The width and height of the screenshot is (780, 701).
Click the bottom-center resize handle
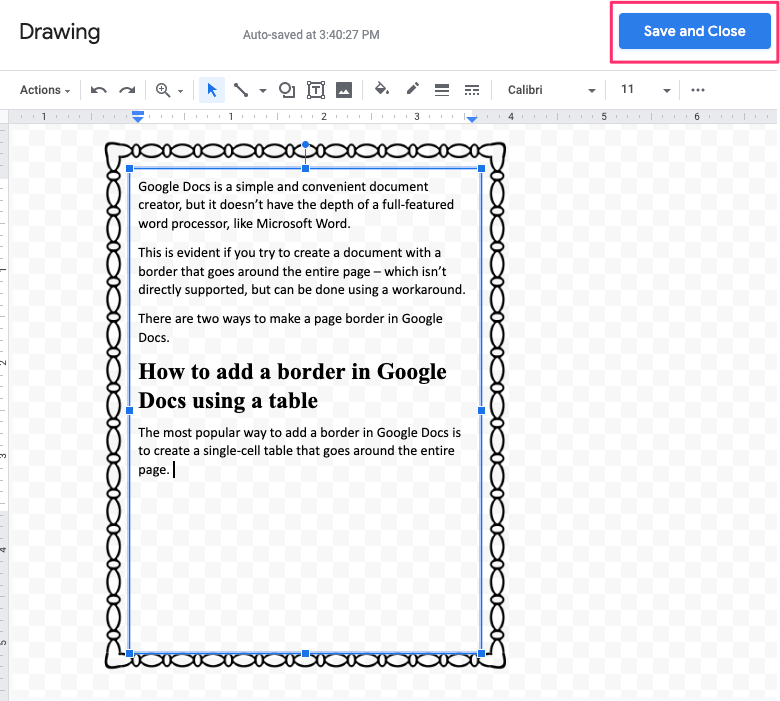(305, 653)
